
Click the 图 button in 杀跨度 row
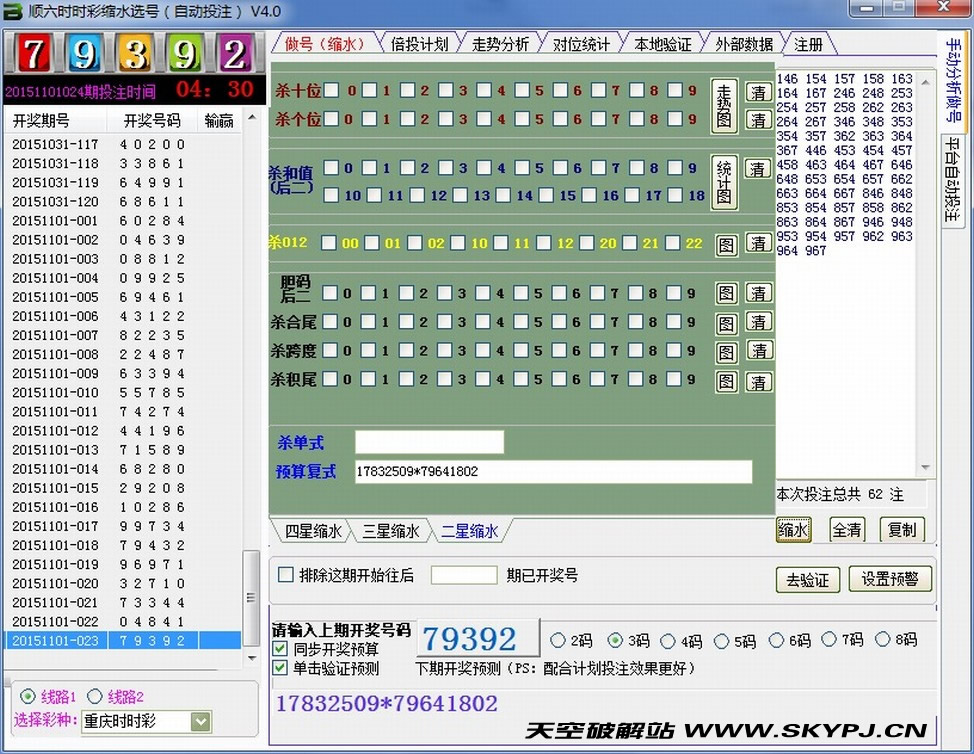click(x=726, y=352)
